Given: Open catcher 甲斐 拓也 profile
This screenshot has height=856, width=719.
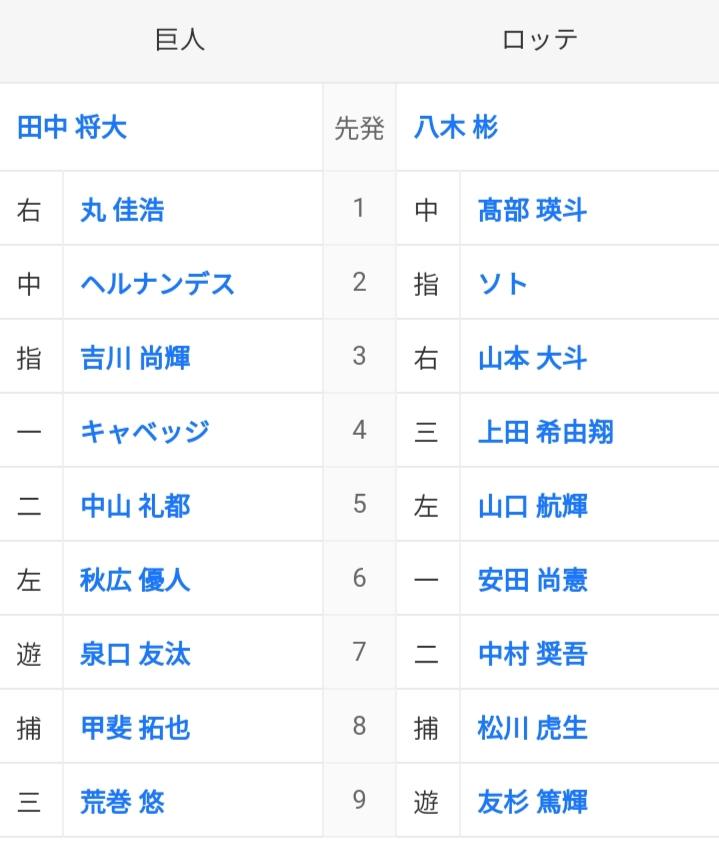Looking at the screenshot, I should click(x=135, y=728).
